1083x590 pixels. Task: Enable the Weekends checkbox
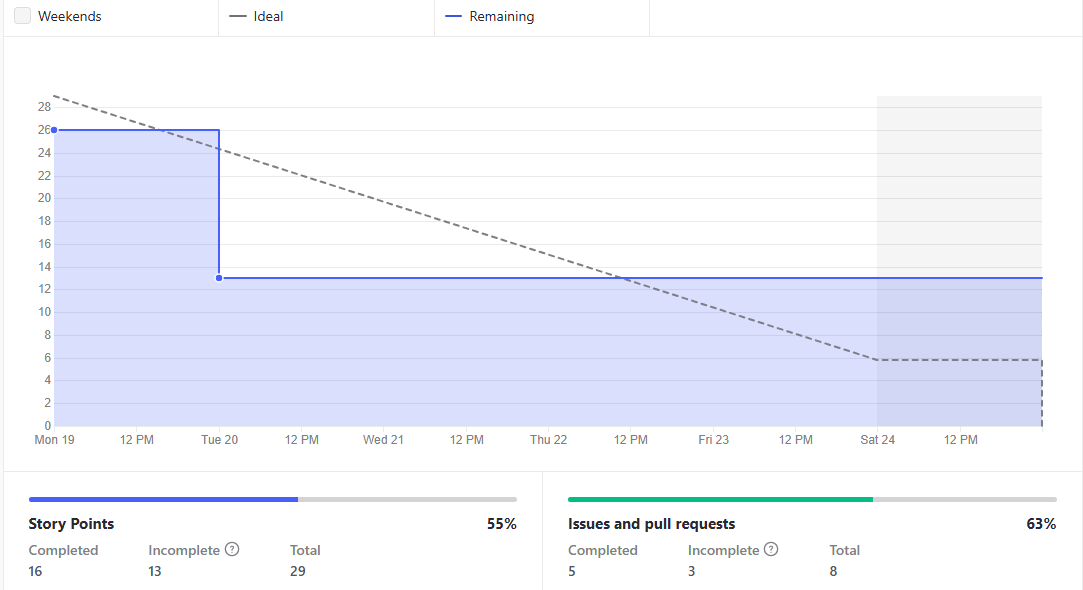pyautogui.click(x=22, y=16)
